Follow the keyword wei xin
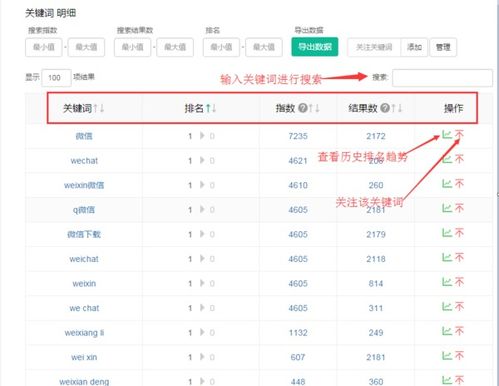 pos(459,356)
